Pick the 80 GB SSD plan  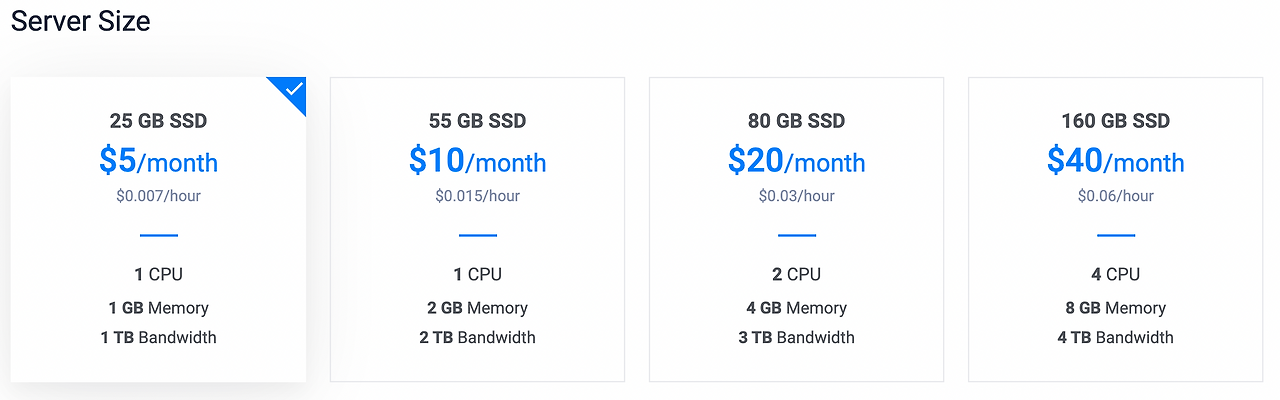click(796, 229)
